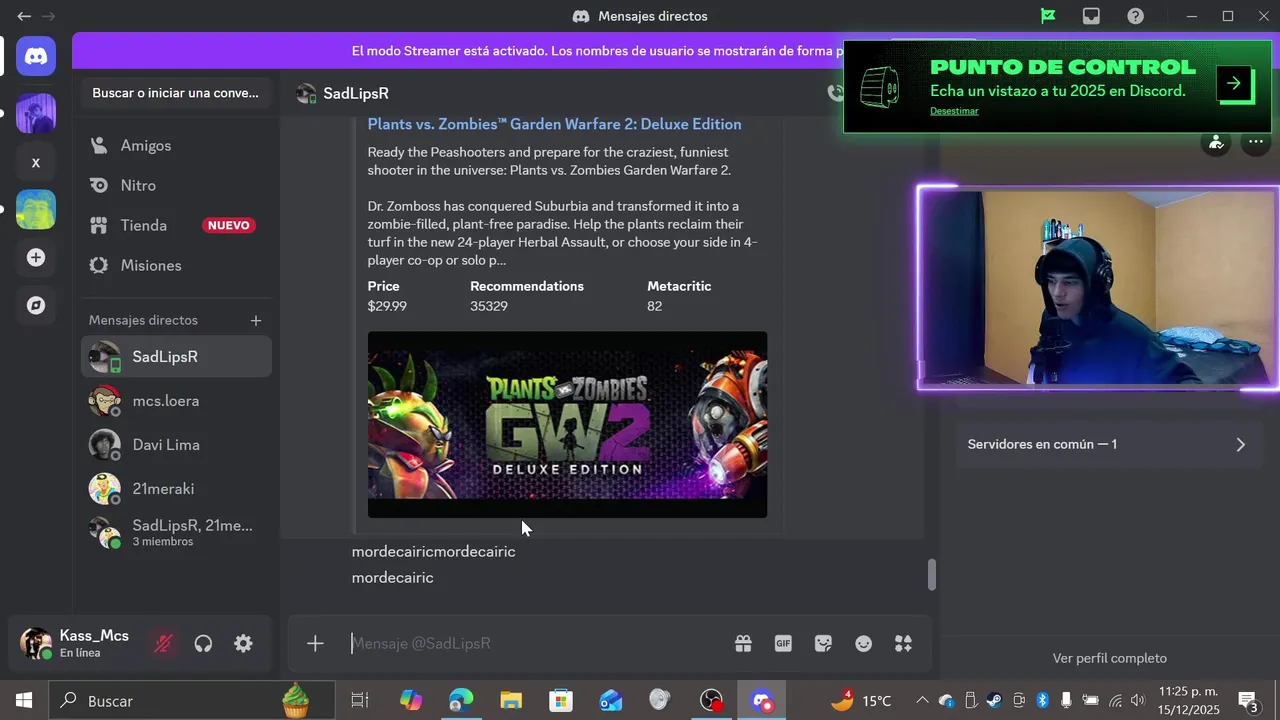
Task: Expand Servidores en común — 1
Action: (x=1108, y=444)
